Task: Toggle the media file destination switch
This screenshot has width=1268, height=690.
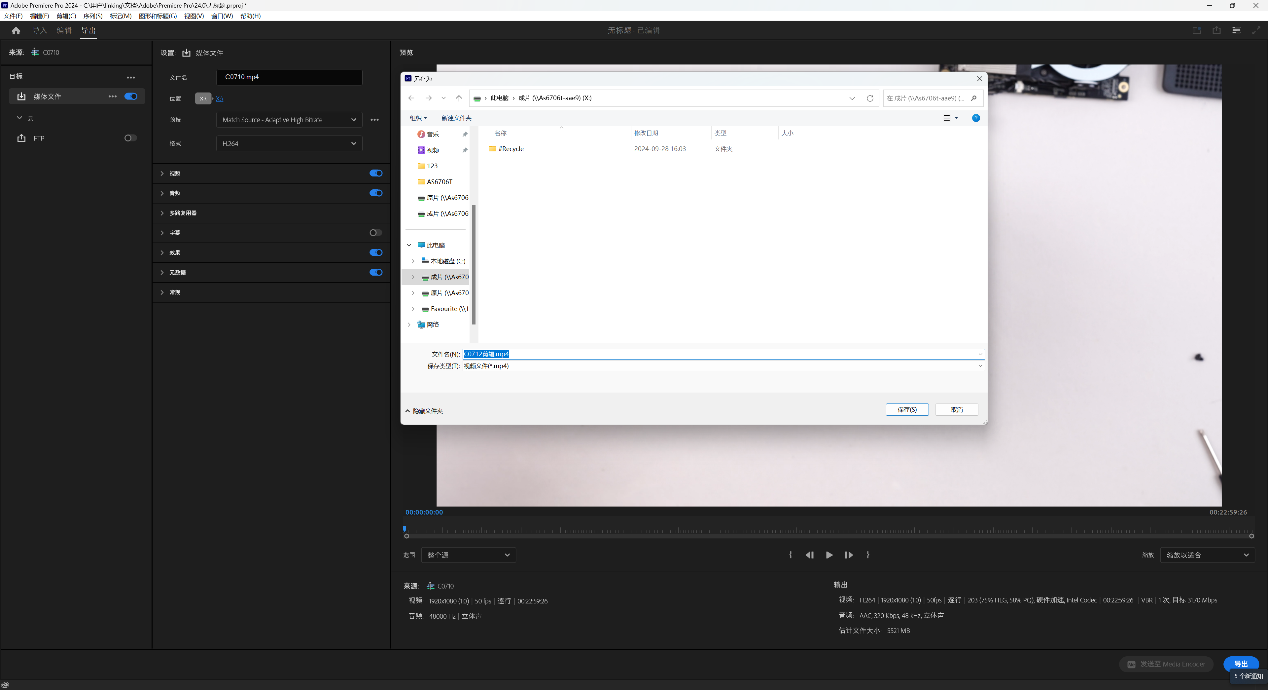Action: (130, 97)
